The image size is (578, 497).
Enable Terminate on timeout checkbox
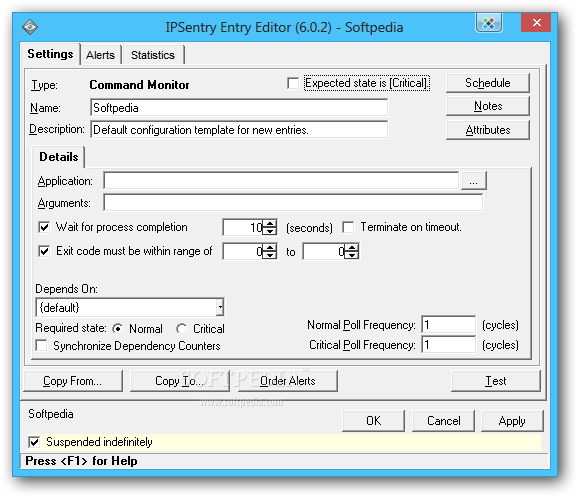click(348, 227)
